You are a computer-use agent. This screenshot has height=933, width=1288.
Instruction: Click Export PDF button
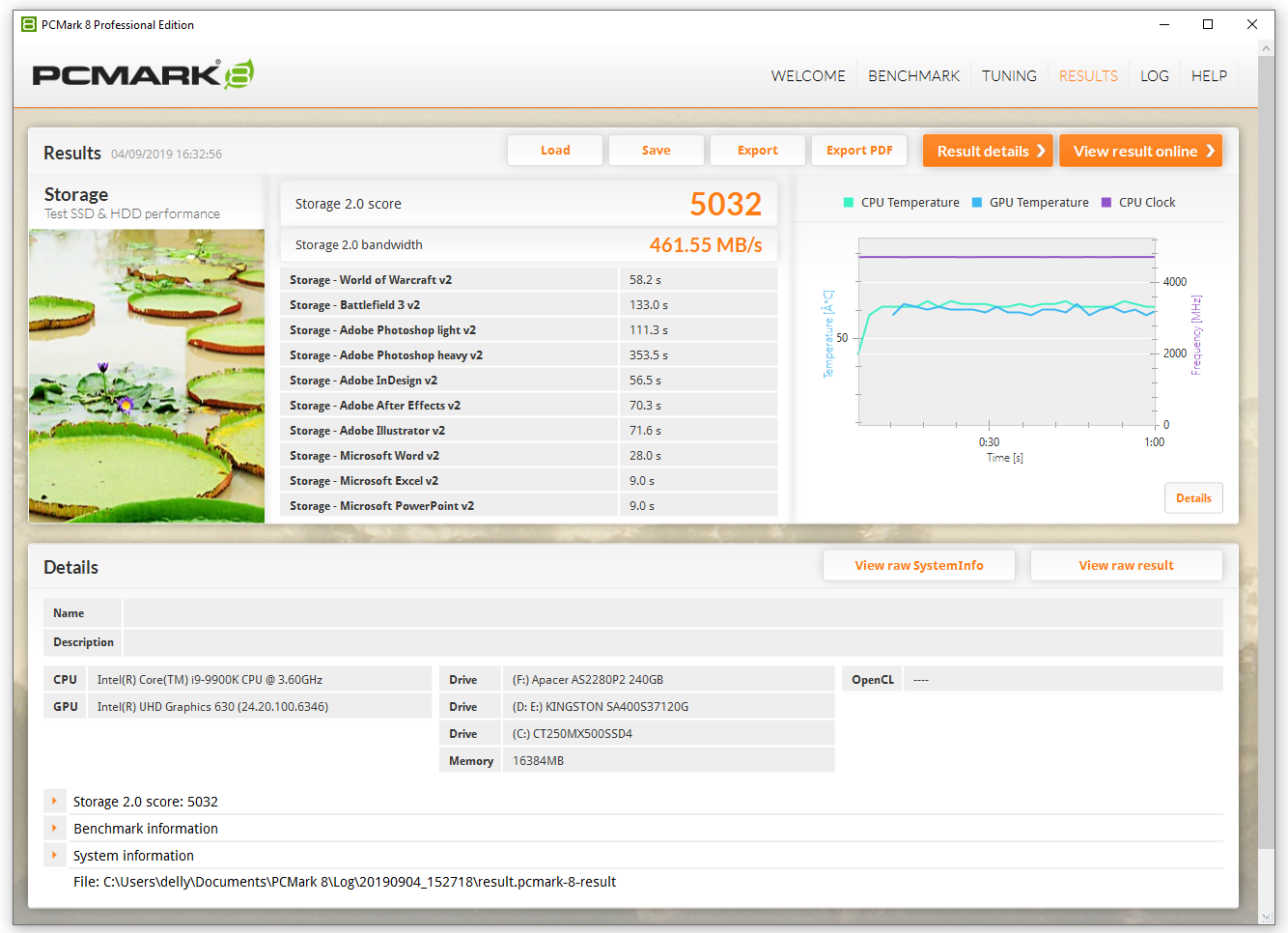(859, 150)
